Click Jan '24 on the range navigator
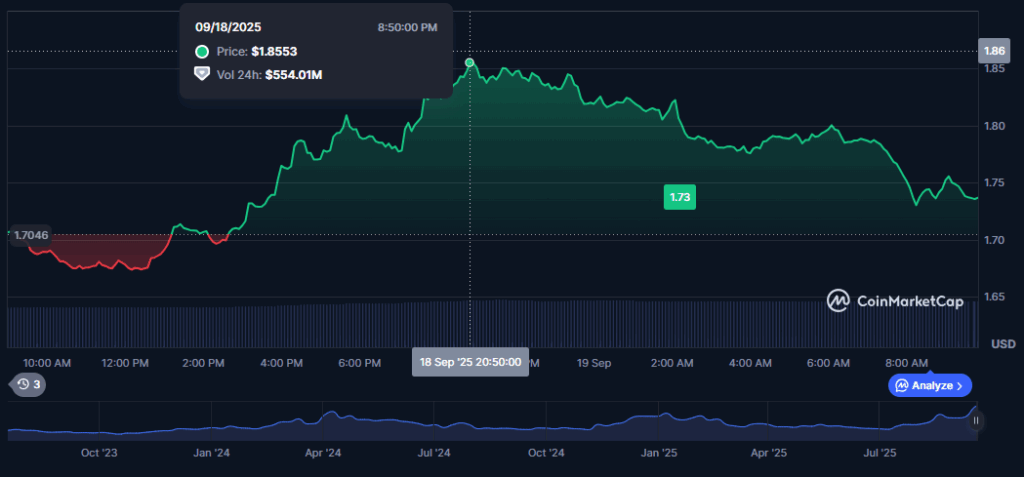The width and height of the screenshot is (1024, 477). pyautogui.click(x=212, y=453)
